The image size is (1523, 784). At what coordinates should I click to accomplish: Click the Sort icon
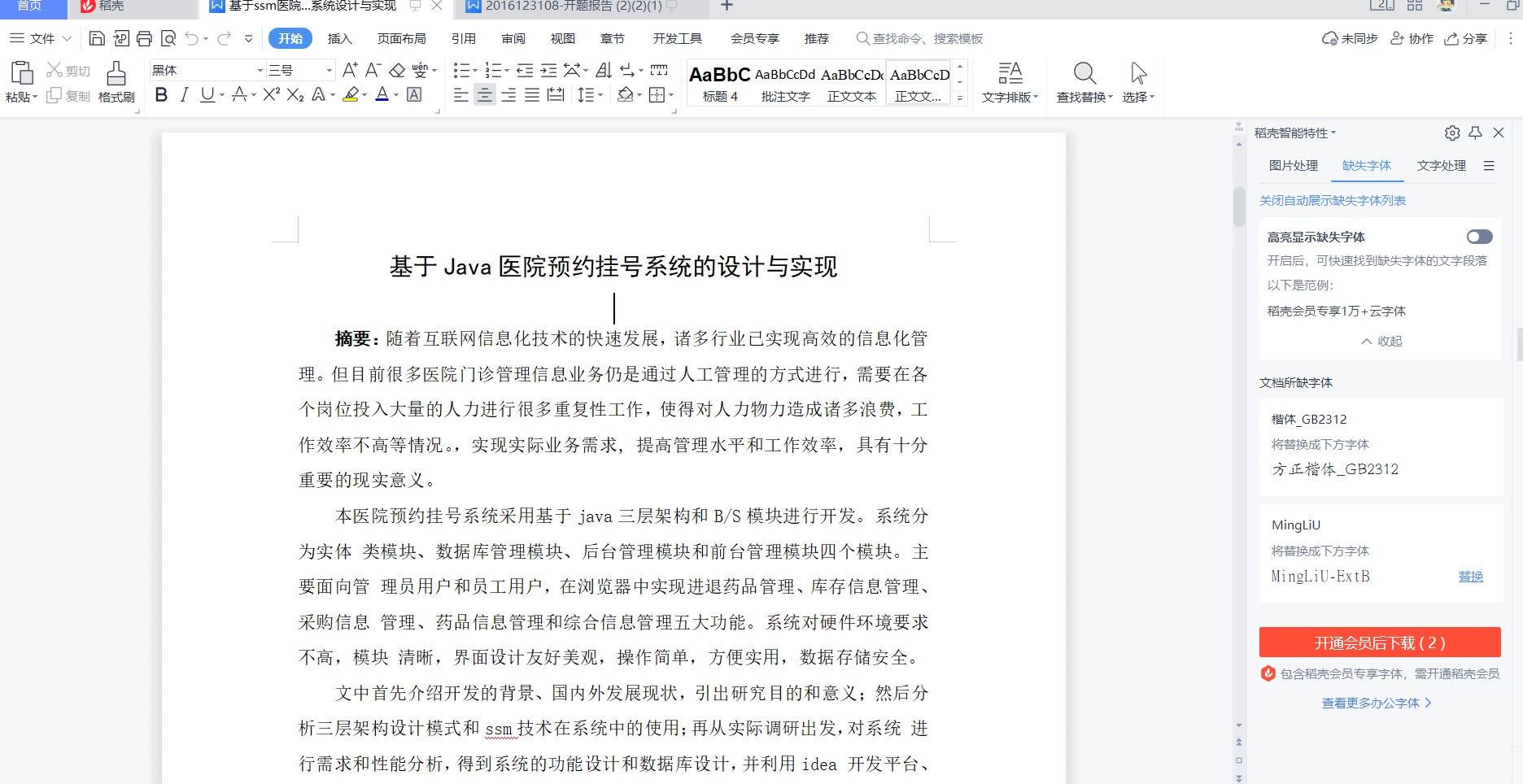[604, 70]
